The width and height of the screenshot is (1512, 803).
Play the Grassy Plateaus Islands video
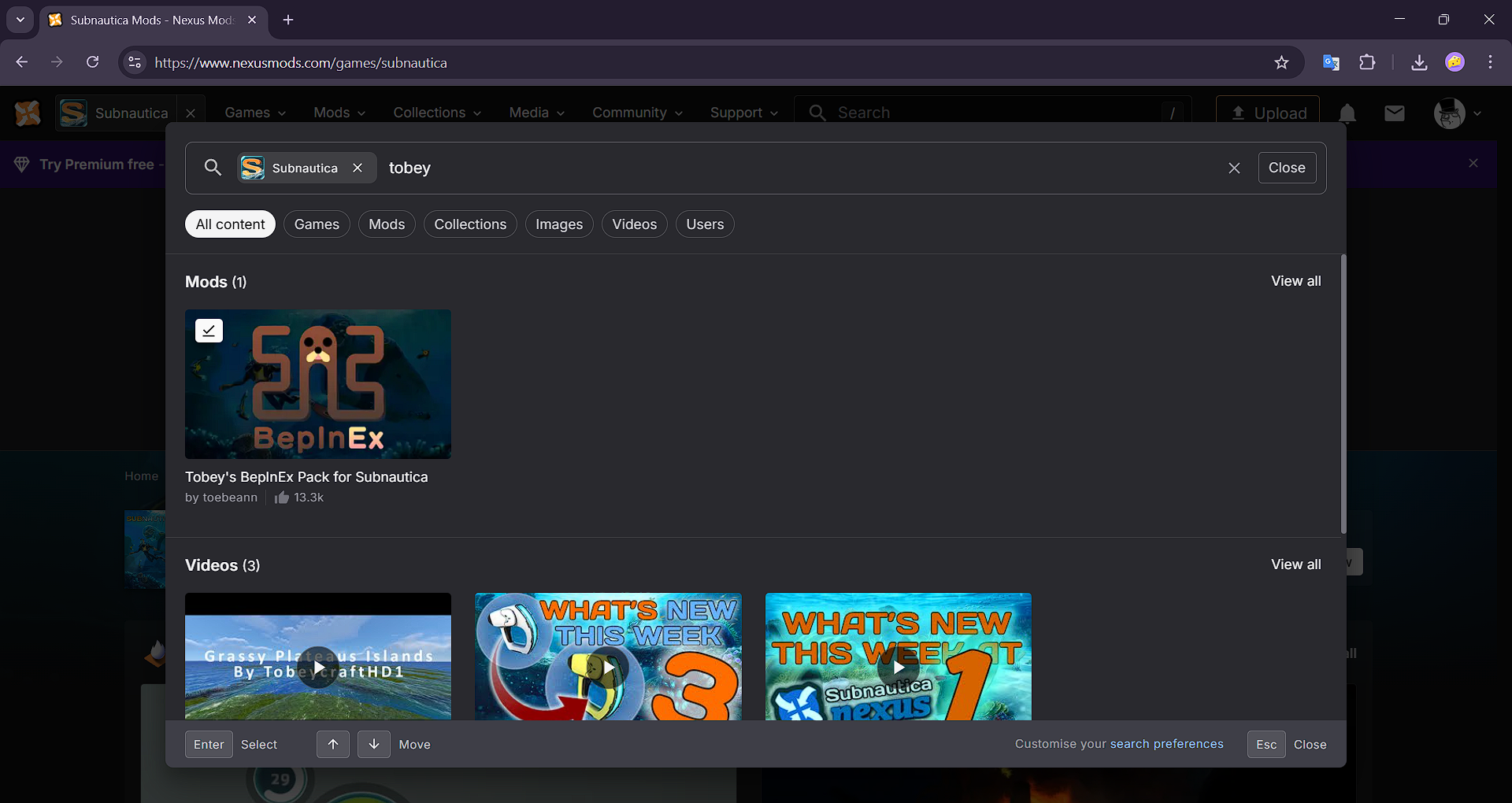pos(318,668)
